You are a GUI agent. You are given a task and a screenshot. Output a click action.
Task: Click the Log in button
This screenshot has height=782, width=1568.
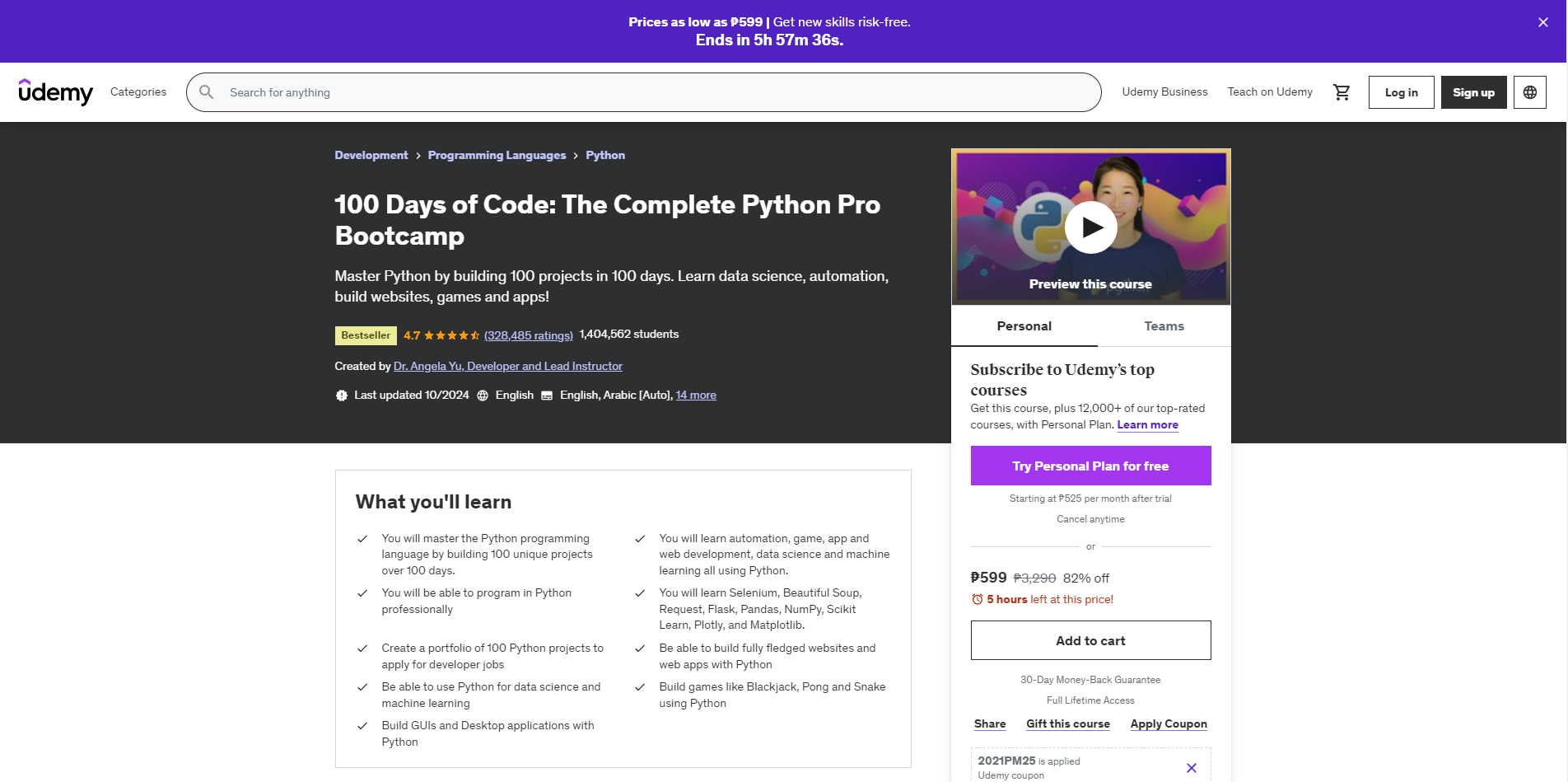pyautogui.click(x=1401, y=92)
